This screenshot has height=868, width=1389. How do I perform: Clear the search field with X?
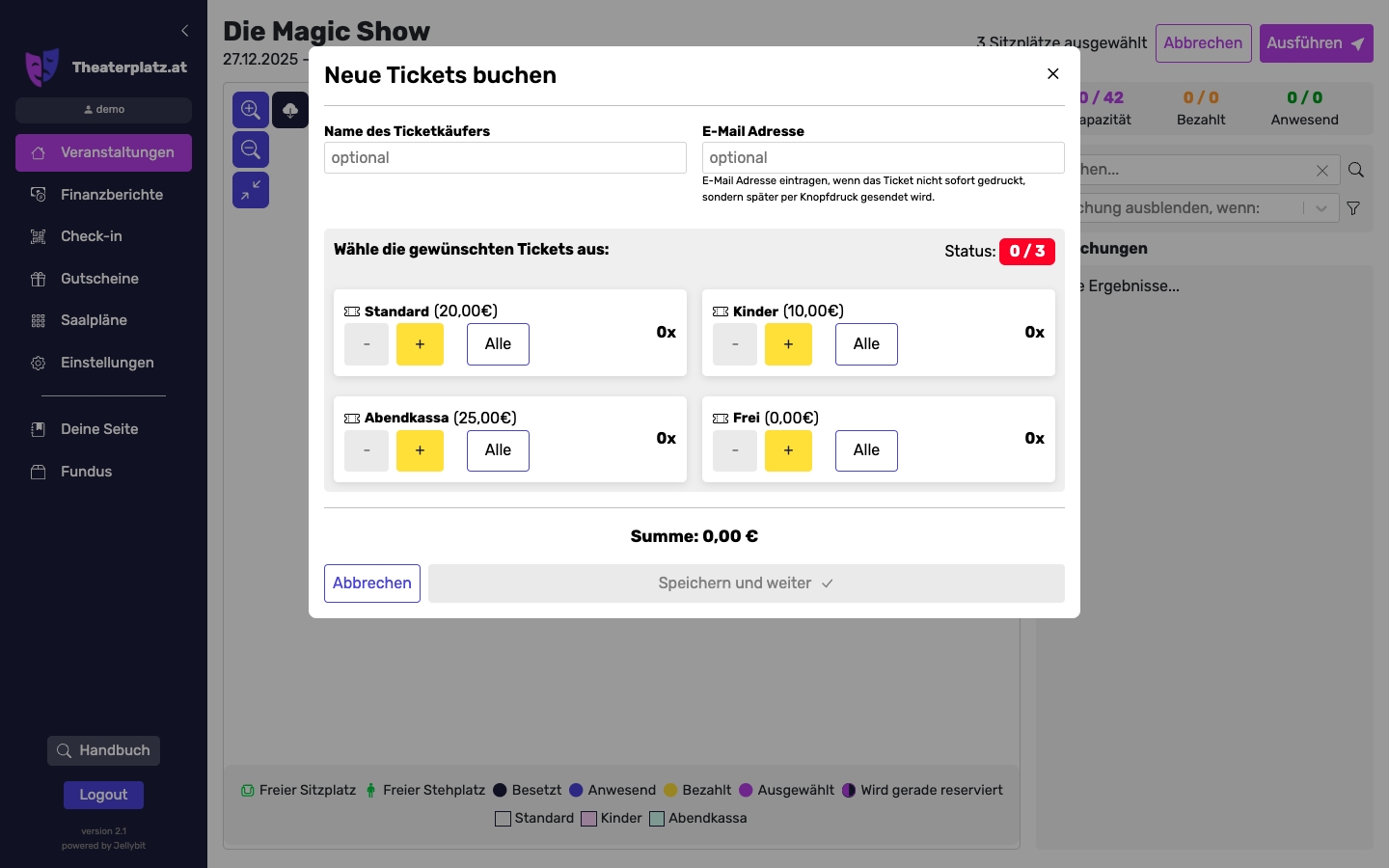pyautogui.click(x=1322, y=171)
